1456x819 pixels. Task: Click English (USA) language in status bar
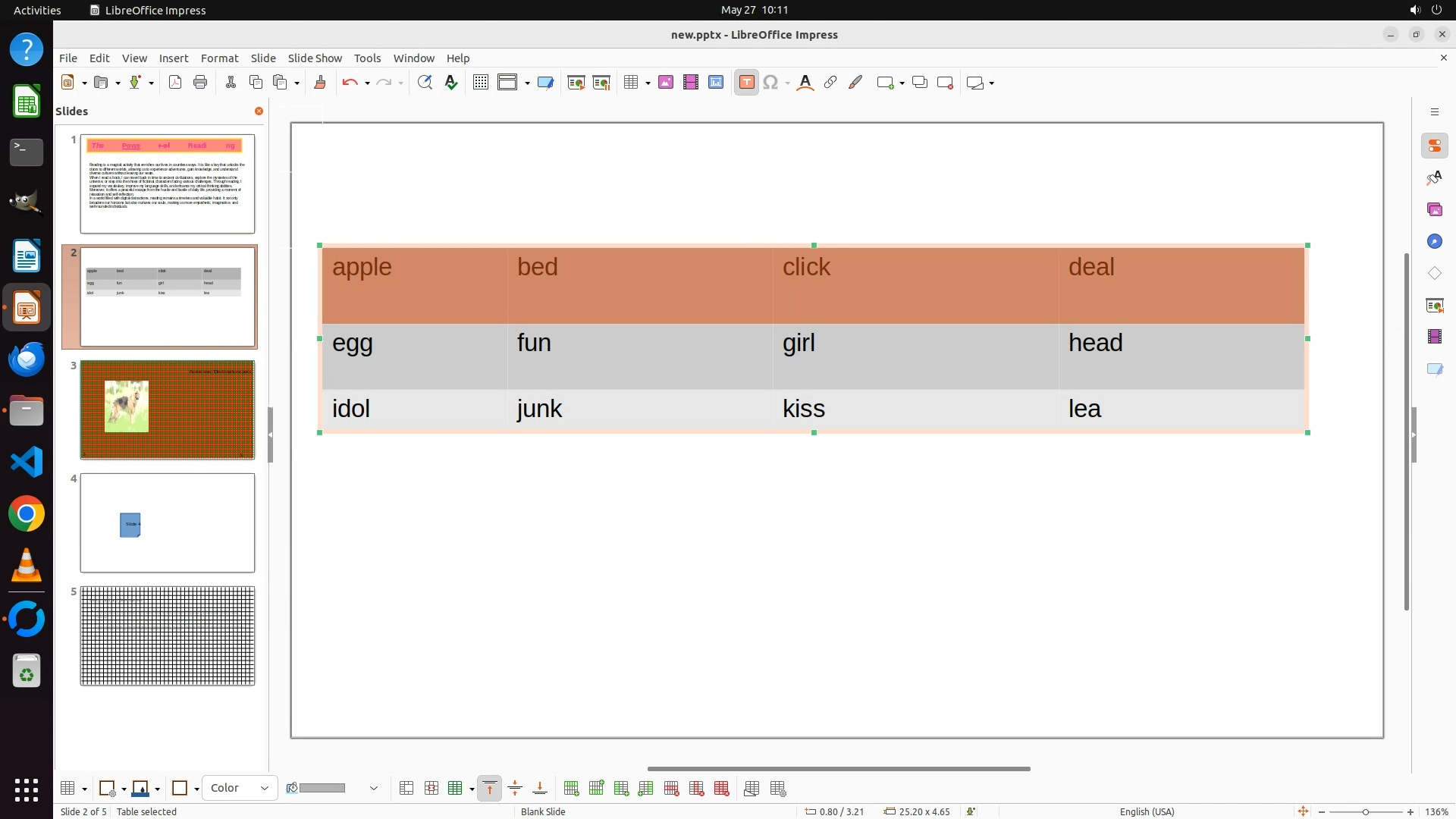tap(1147, 811)
